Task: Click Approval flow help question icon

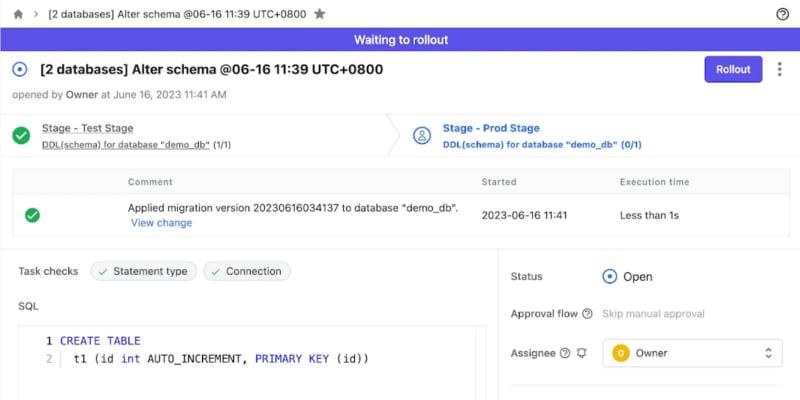Action: tap(587, 314)
